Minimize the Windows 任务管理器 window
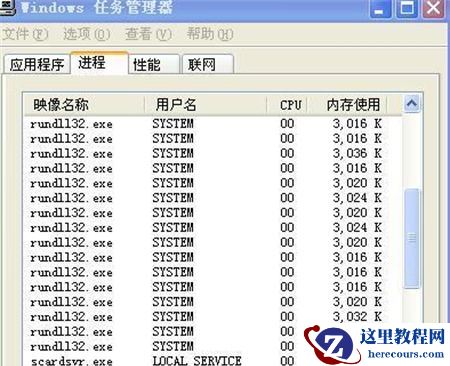Screen dimensions: 450x366 point(381,8)
